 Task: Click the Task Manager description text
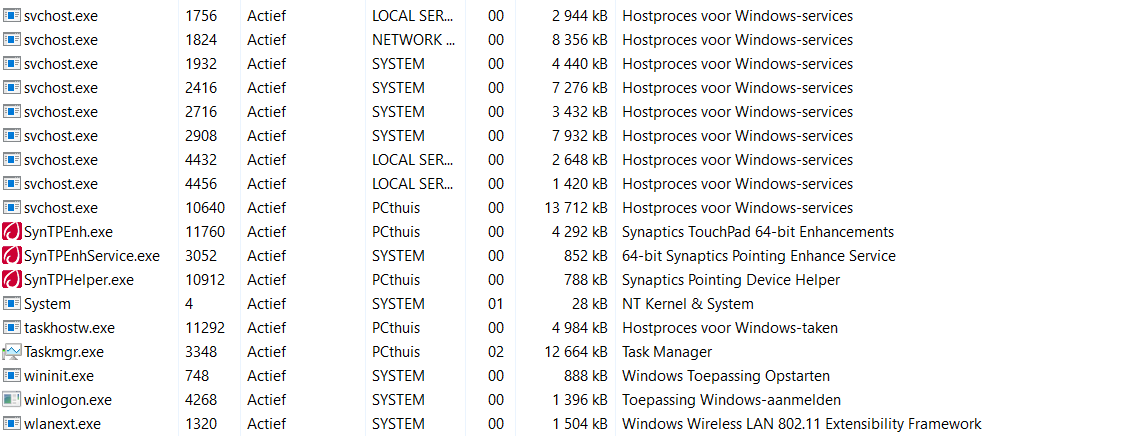[x=667, y=352]
